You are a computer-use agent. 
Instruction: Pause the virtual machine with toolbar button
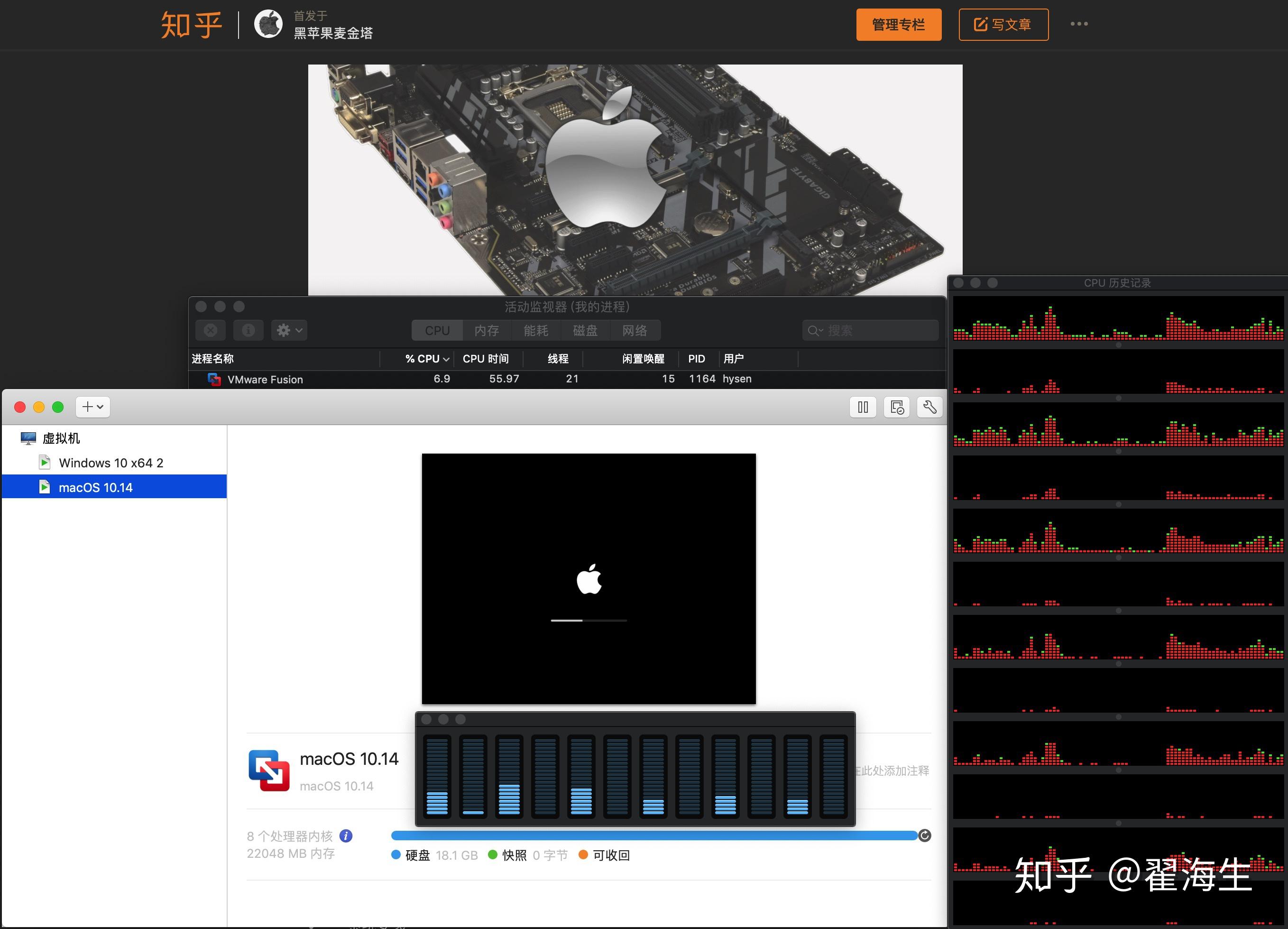(863, 407)
